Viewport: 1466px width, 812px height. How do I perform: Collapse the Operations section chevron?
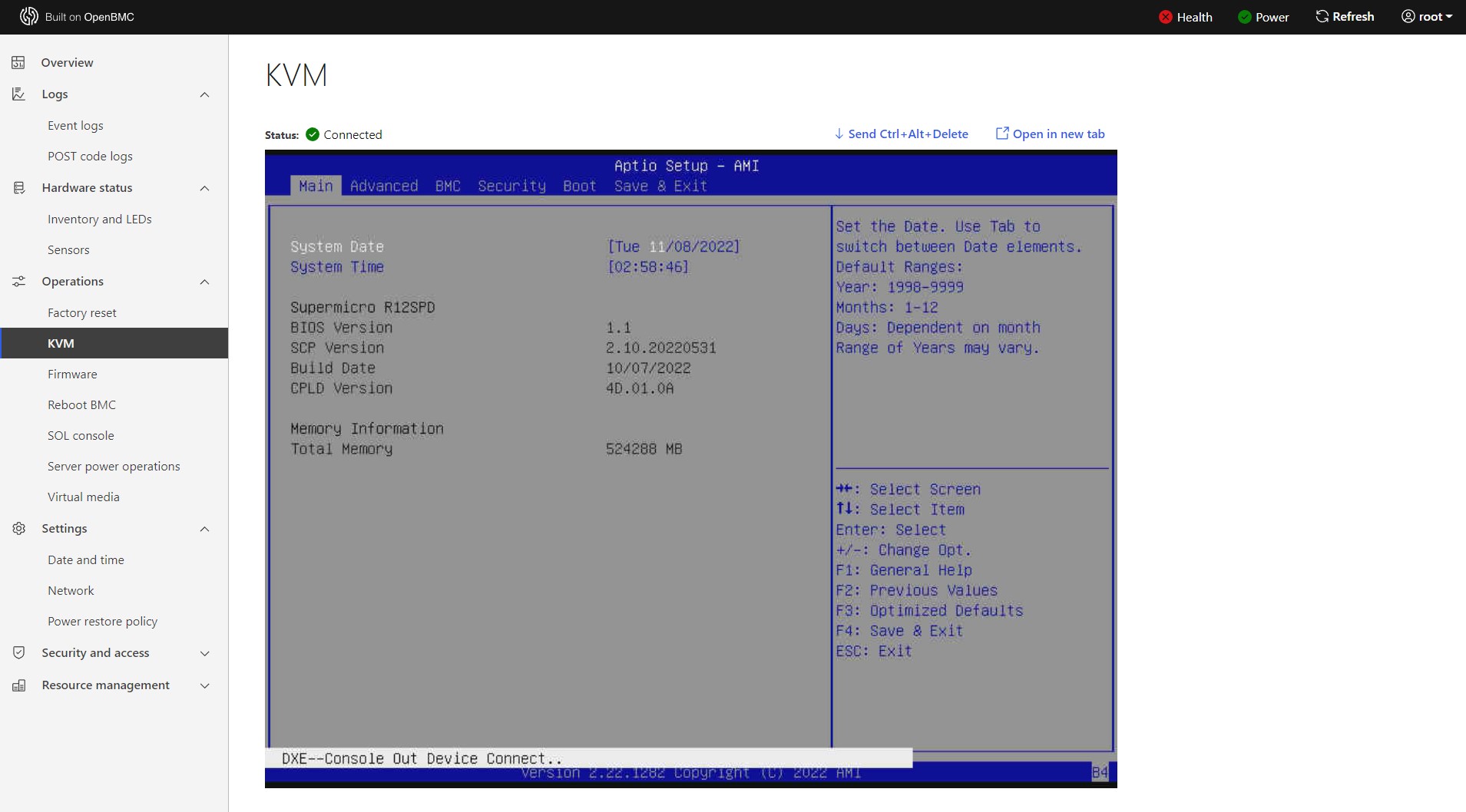coord(204,282)
